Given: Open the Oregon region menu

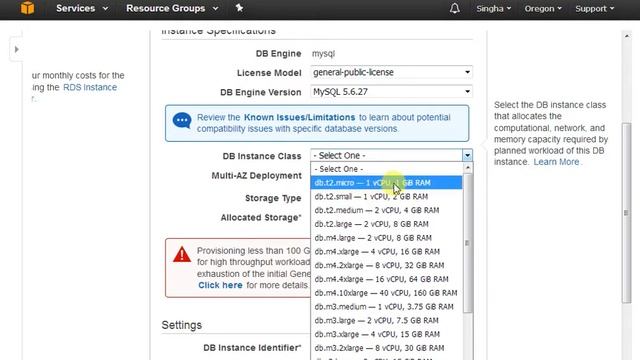Looking at the screenshot, I should (x=543, y=9).
